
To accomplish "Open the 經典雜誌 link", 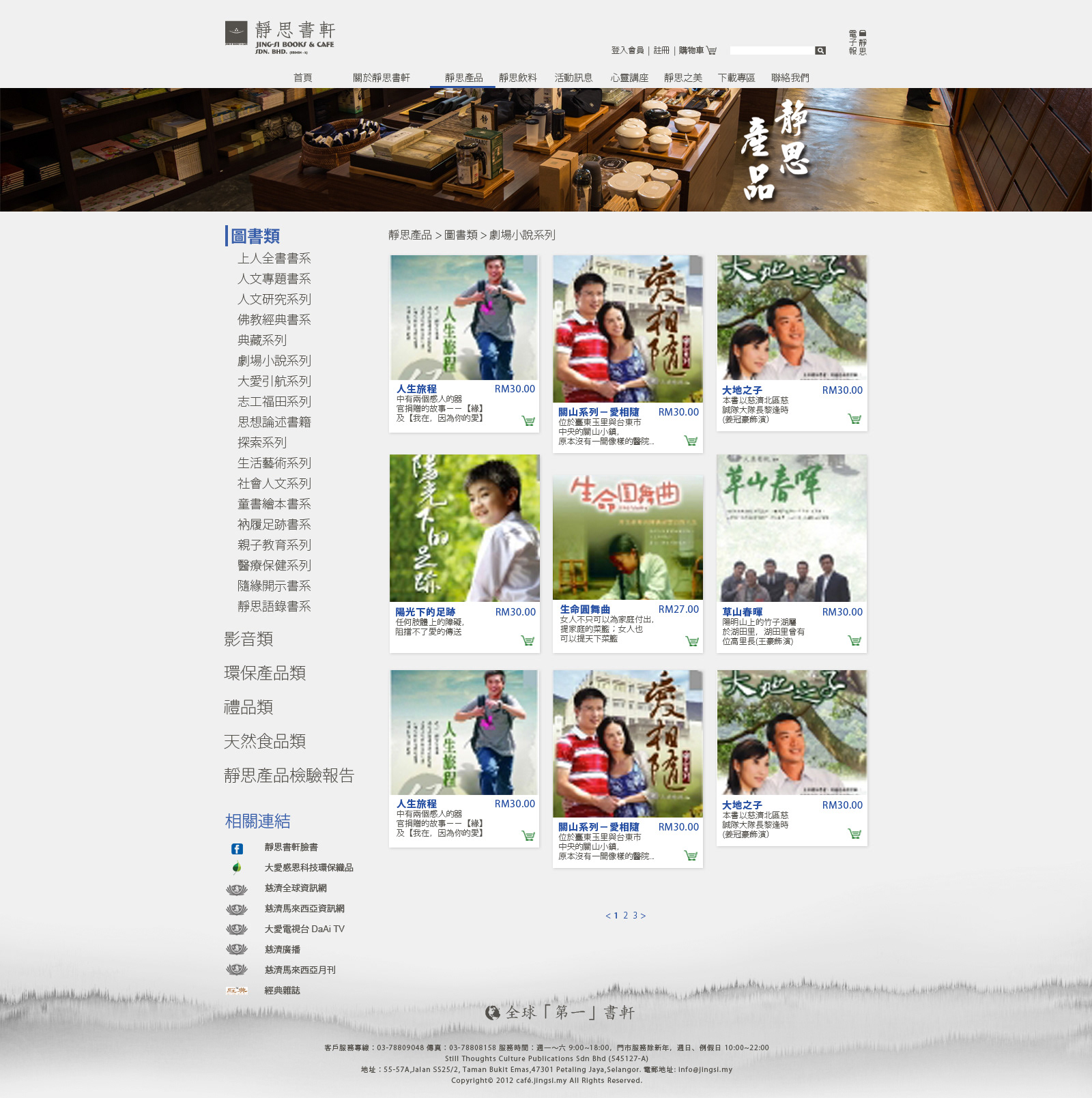I will point(282,991).
